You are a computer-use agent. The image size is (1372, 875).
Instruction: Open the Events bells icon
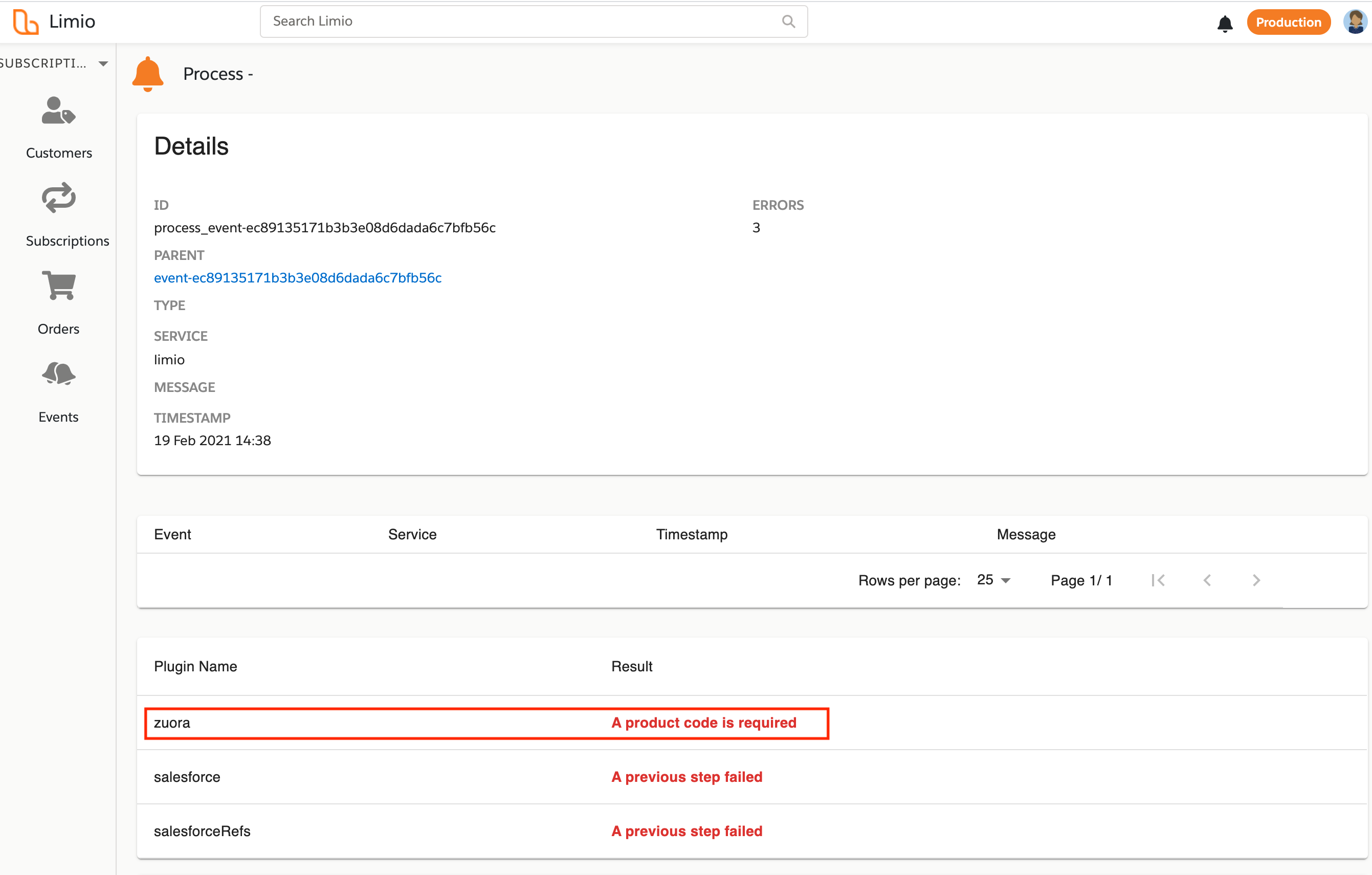[x=59, y=374]
